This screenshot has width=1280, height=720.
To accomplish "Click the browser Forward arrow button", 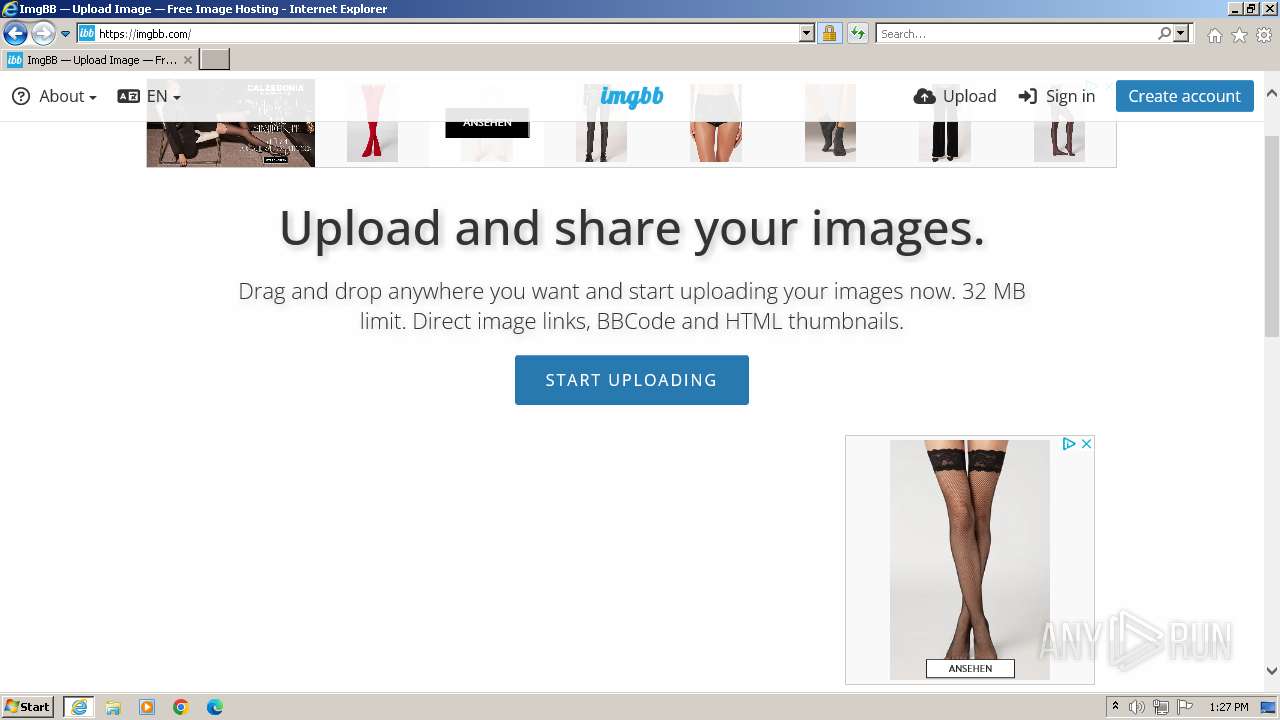I will [x=43, y=34].
